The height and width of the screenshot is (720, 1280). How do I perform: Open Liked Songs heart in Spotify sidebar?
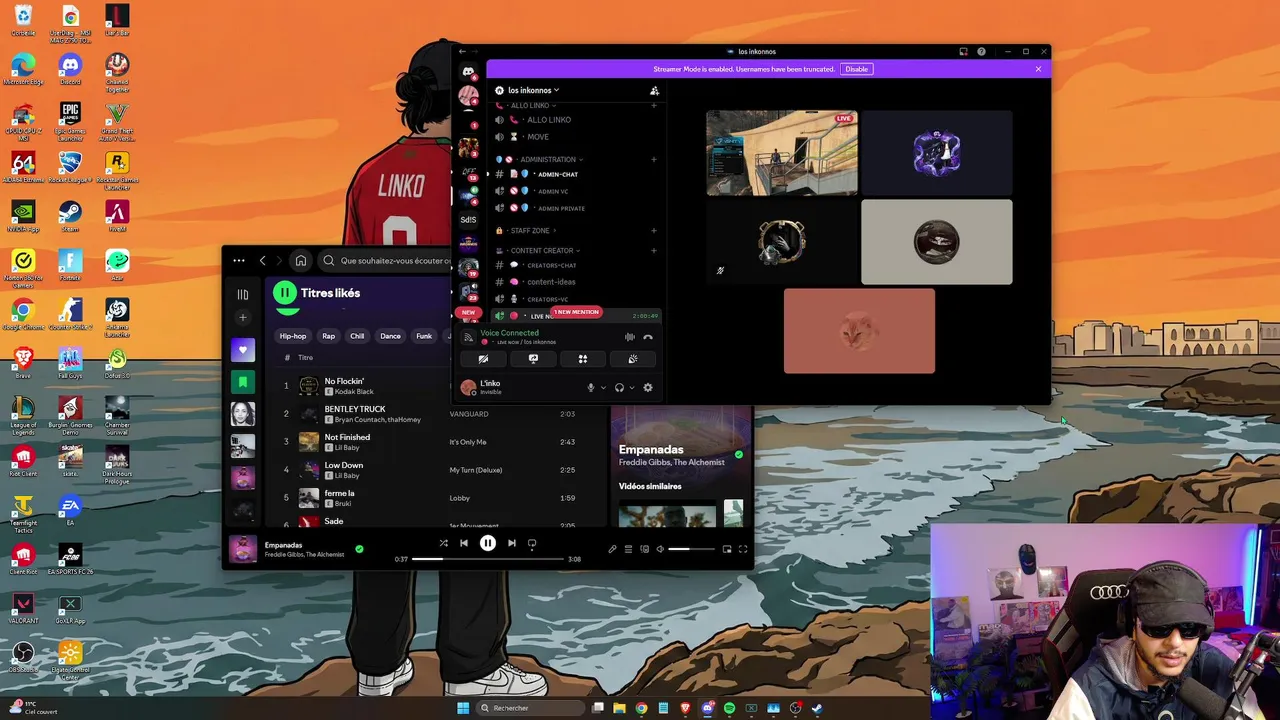pyautogui.click(x=243, y=350)
